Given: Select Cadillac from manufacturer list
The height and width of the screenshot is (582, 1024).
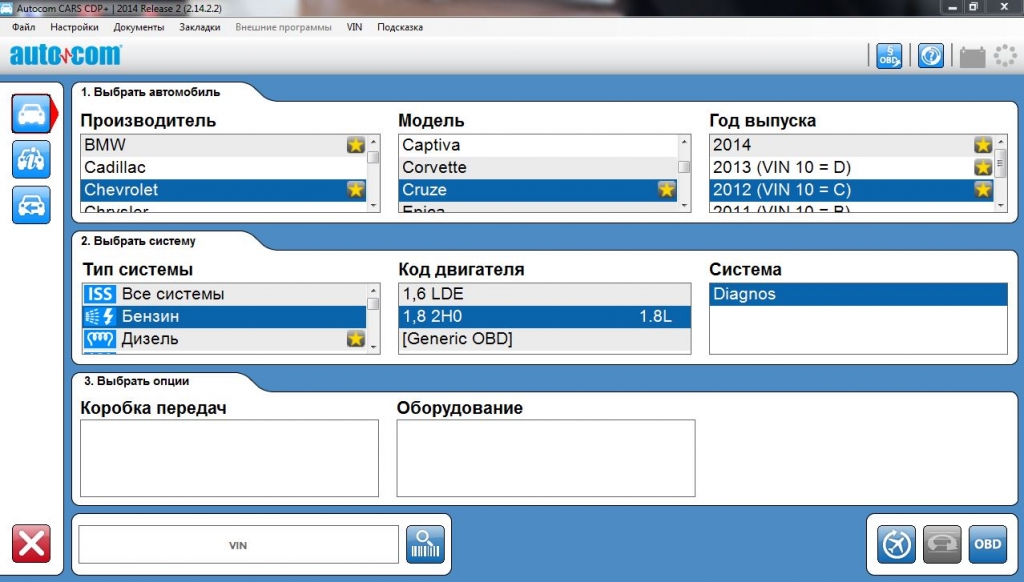Looking at the screenshot, I should [x=115, y=167].
